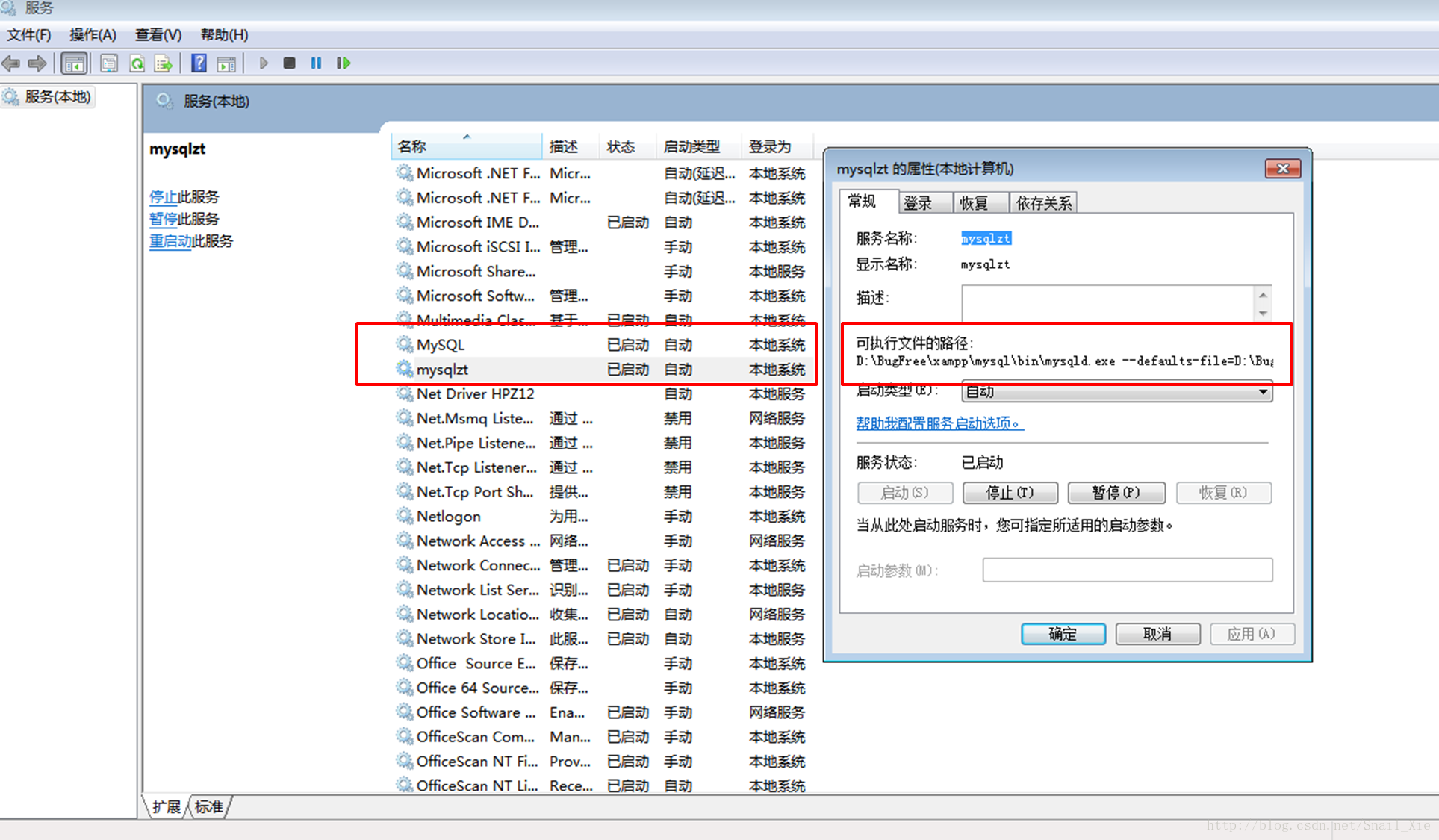The image size is (1439, 840).
Task: Open the 查看(V) menu
Action: tap(158, 34)
